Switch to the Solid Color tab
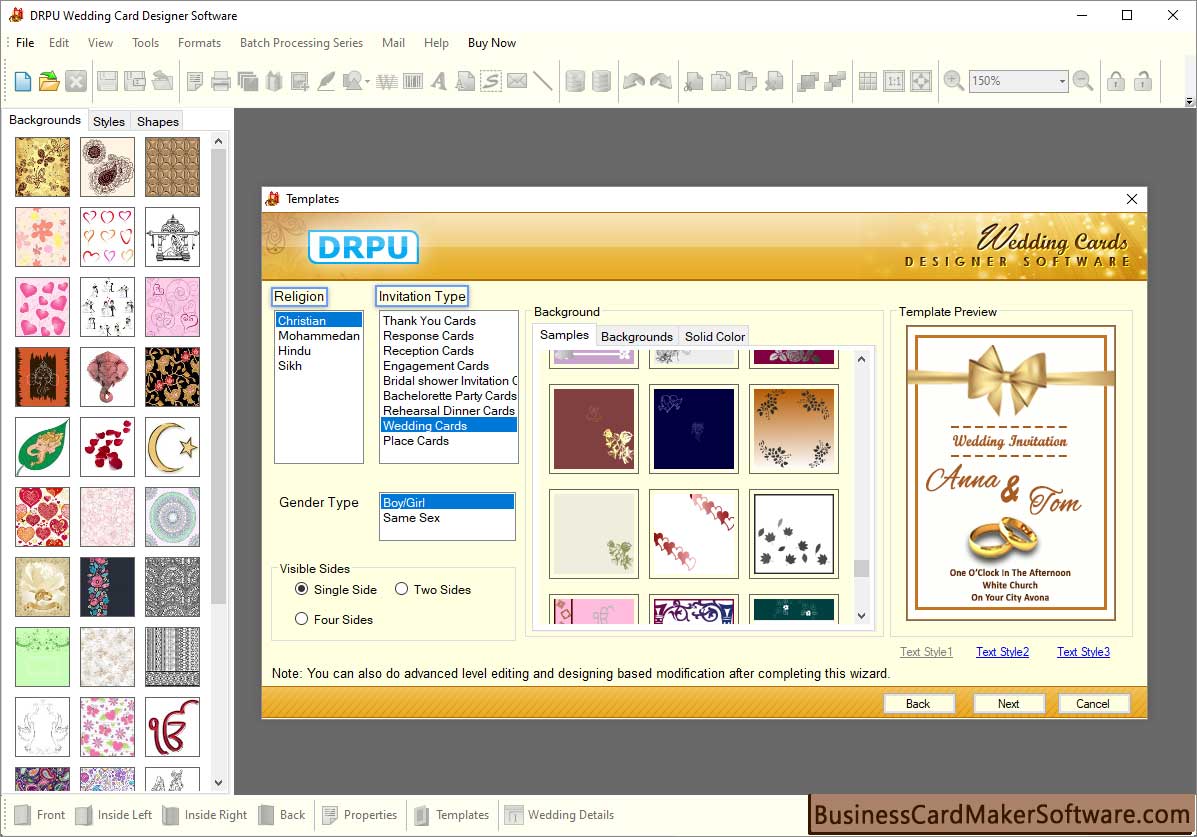This screenshot has height=837, width=1197. pos(715,337)
